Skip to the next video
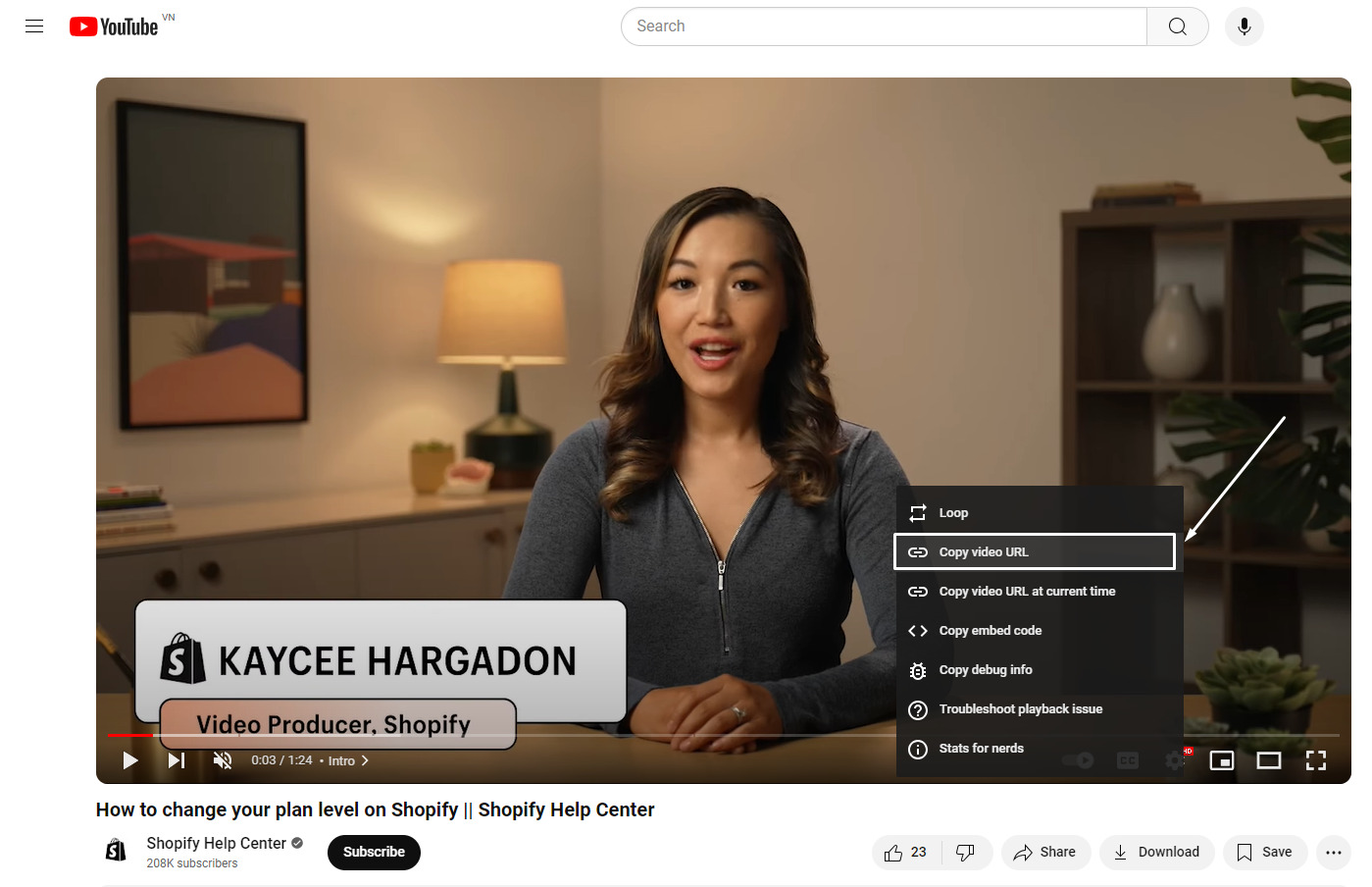This screenshot has height=887, width=1372. coord(177,760)
